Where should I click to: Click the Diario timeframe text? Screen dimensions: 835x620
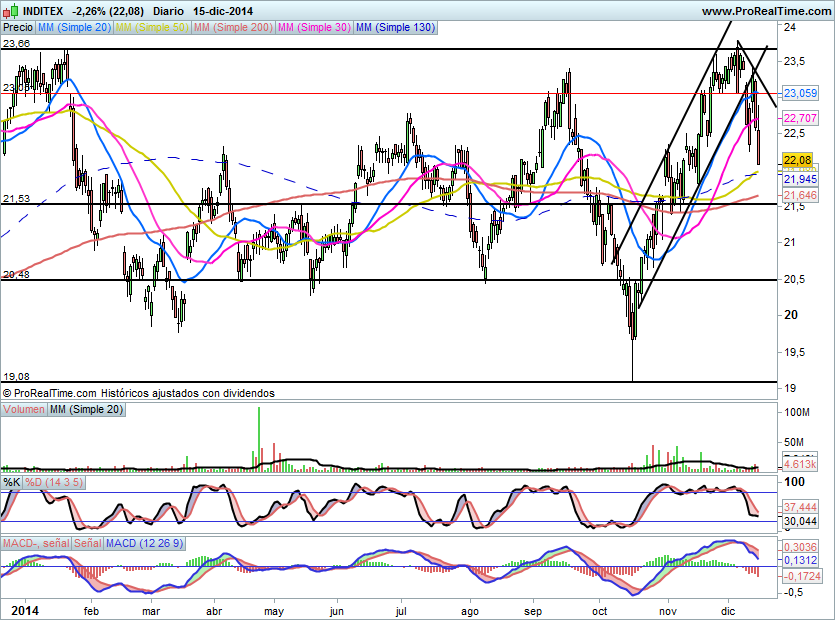pyautogui.click(x=168, y=11)
